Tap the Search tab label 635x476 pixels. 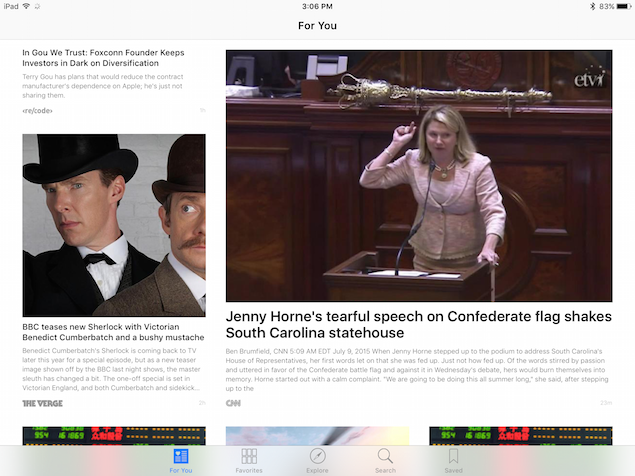point(385,470)
